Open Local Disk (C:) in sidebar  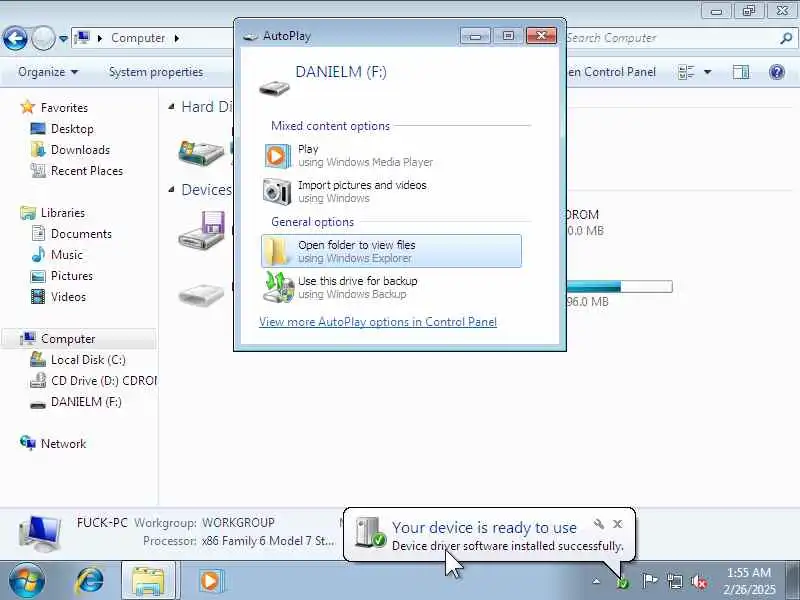click(x=88, y=360)
